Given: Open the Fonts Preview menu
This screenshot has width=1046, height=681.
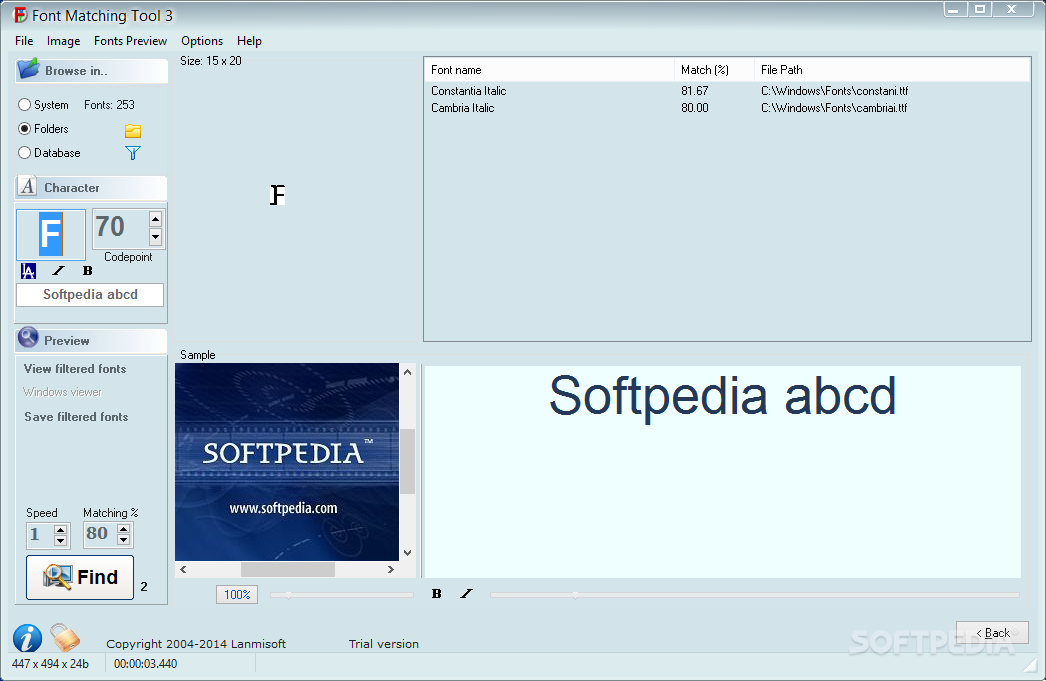Looking at the screenshot, I should 130,41.
